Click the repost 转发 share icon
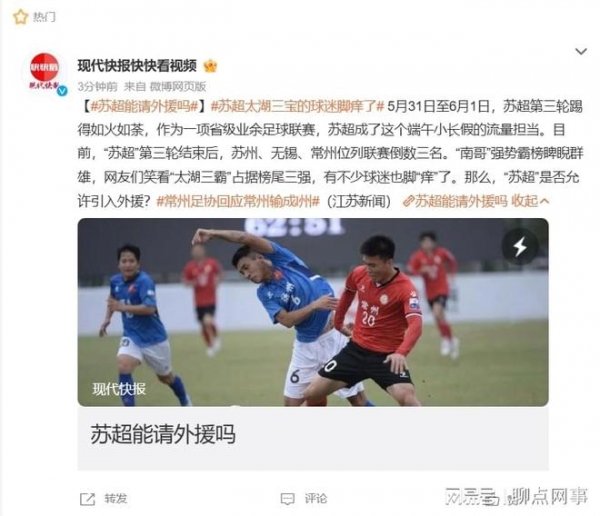The height and width of the screenshot is (516, 600). (87, 499)
